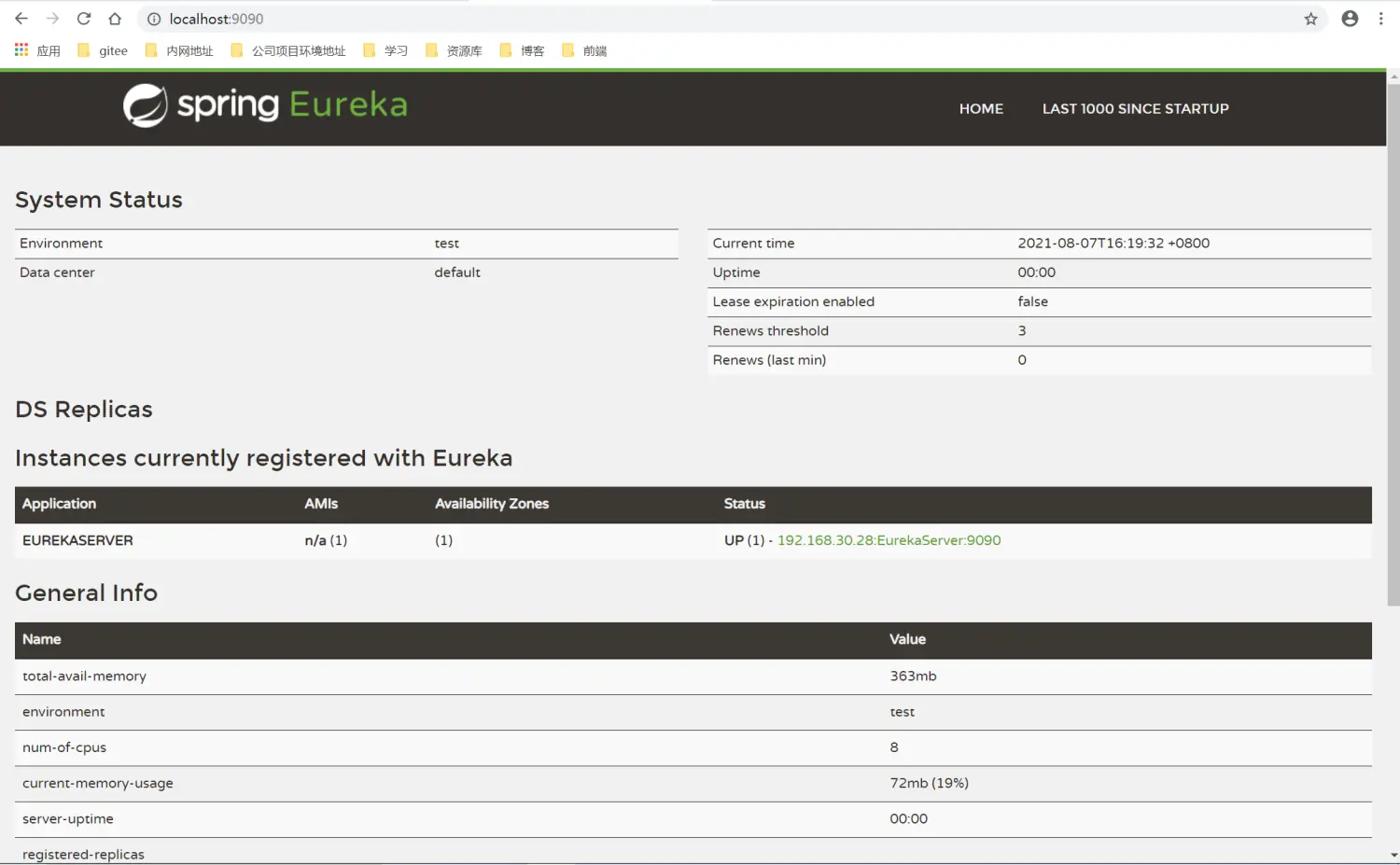
Task: Open LAST 1000 SINCE STARTUP page
Action: (1135, 109)
